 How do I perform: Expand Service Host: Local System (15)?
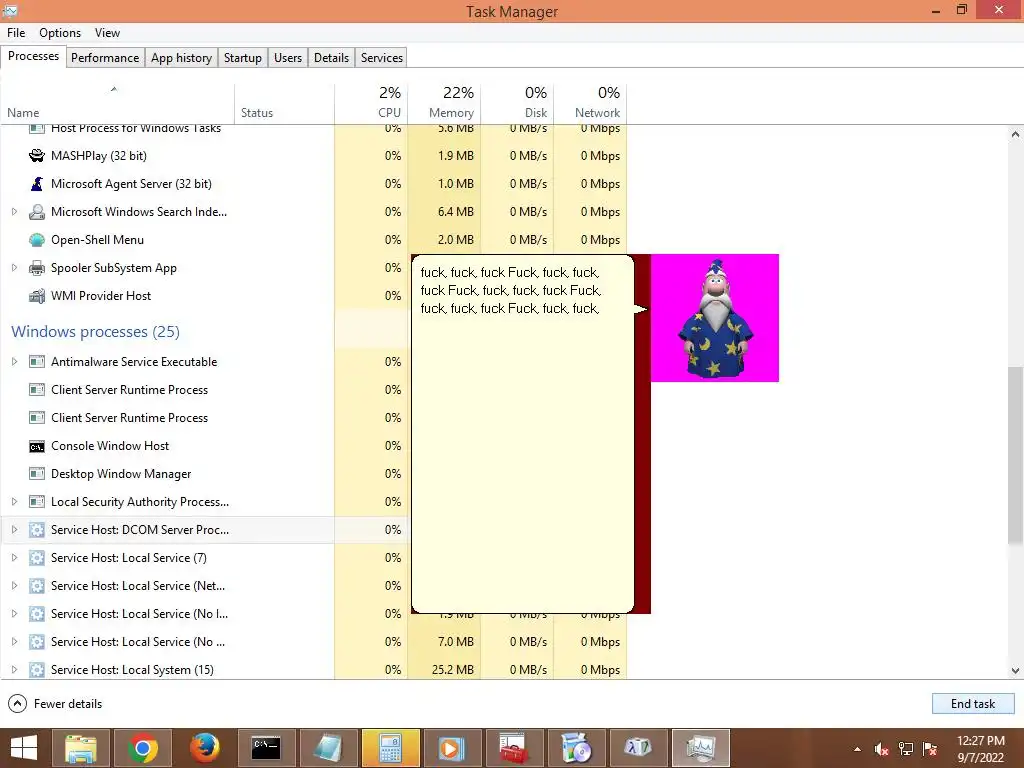coord(14,670)
